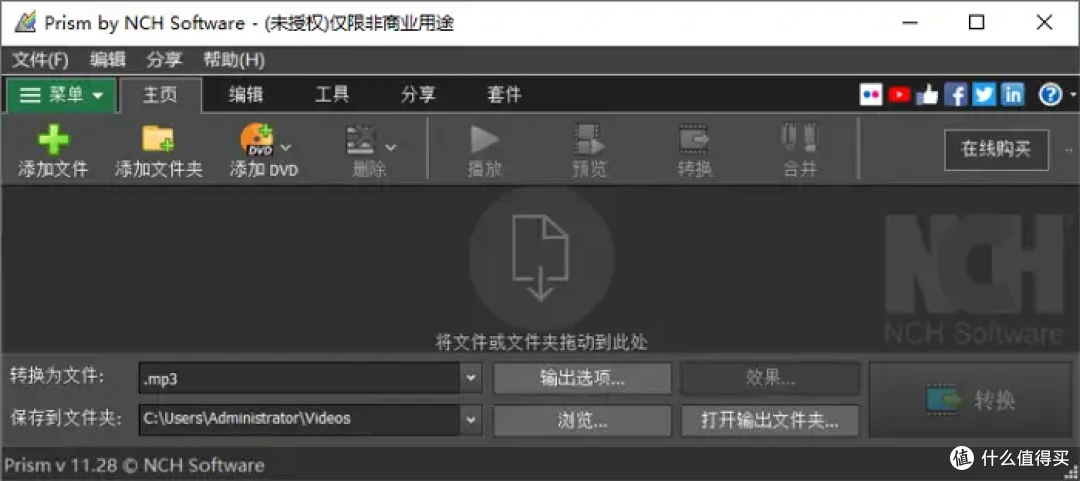1080x481 pixels.
Task: Click the 保存到文件夹: label
Action: click(66, 419)
